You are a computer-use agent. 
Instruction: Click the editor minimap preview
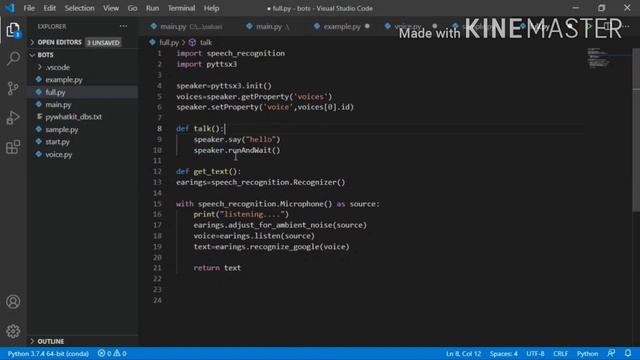point(599,58)
